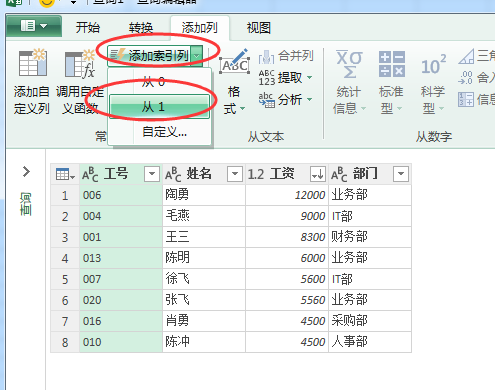Open the 工号 column filter dropdown
The image size is (495, 390).
point(152,174)
